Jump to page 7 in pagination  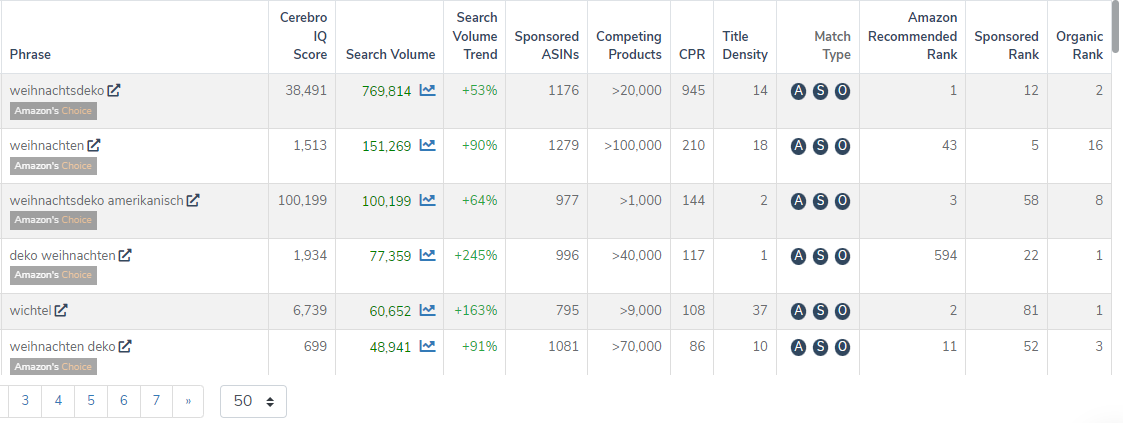click(x=157, y=401)
